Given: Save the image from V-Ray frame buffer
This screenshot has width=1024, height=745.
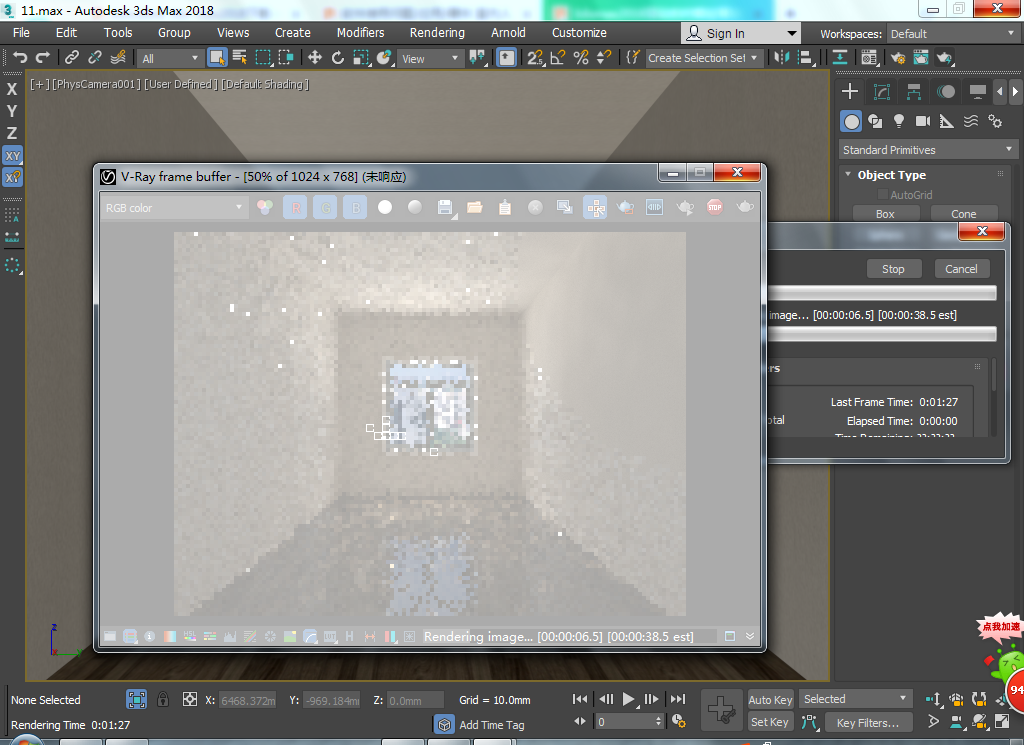Looking at the screenshot, I should click(x=445, y=208).
